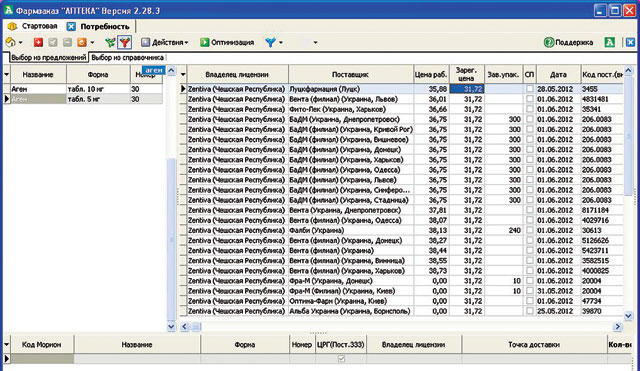Open the unlabeled dropdown arrow right of blue funnel
This screenshot has height=371, width=640.
click(x=315, y=42)
